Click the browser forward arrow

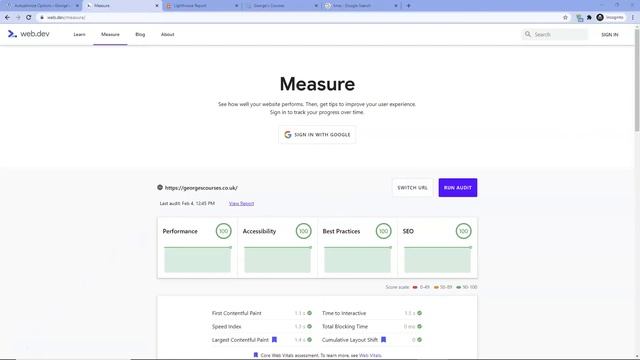(x=18, y=18)
